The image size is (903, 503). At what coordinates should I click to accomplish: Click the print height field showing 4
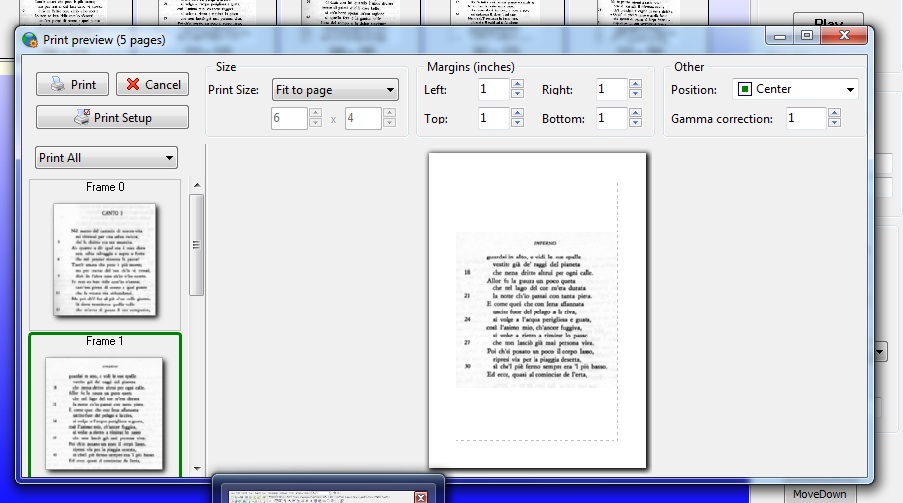[363, 118]
